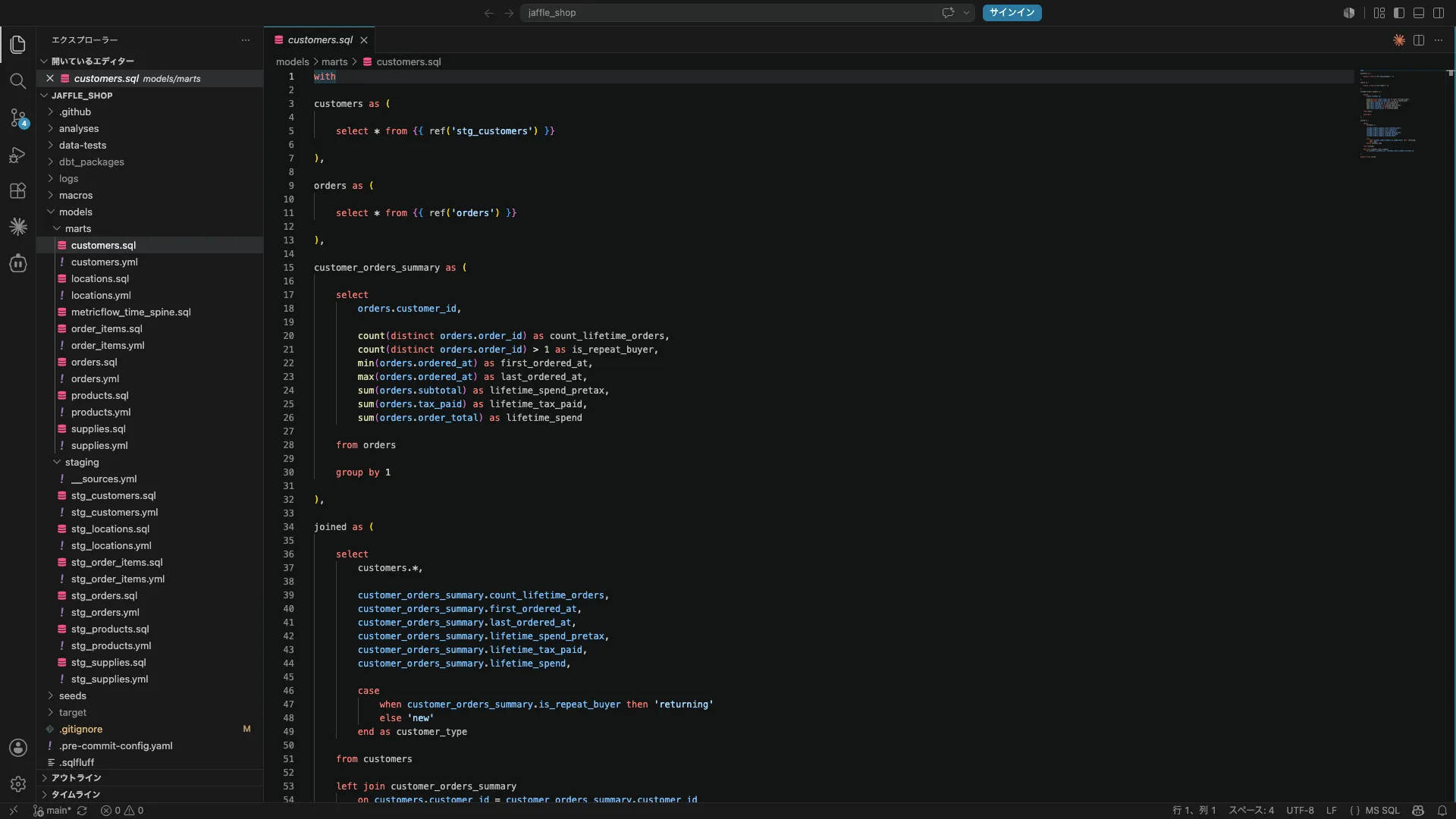Open the Manage gear icon
This screenshot has height=819, width=1456.
pos(18,784)
